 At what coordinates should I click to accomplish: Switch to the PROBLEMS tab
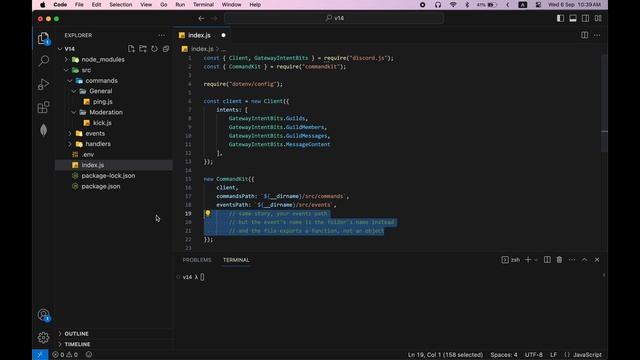197,260
